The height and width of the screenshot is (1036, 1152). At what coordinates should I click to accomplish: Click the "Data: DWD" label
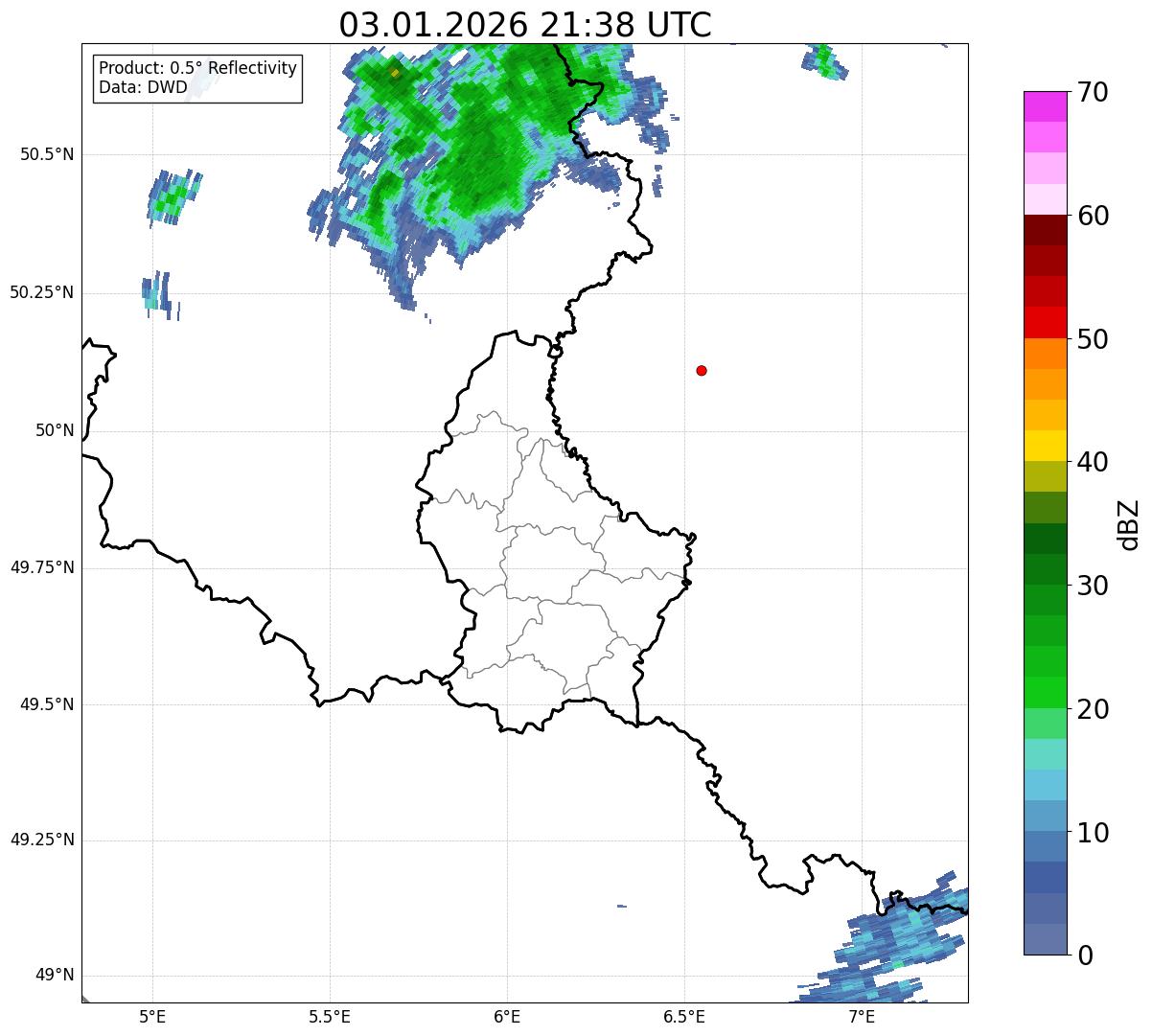pyautogui.click(x=143, y=88)
